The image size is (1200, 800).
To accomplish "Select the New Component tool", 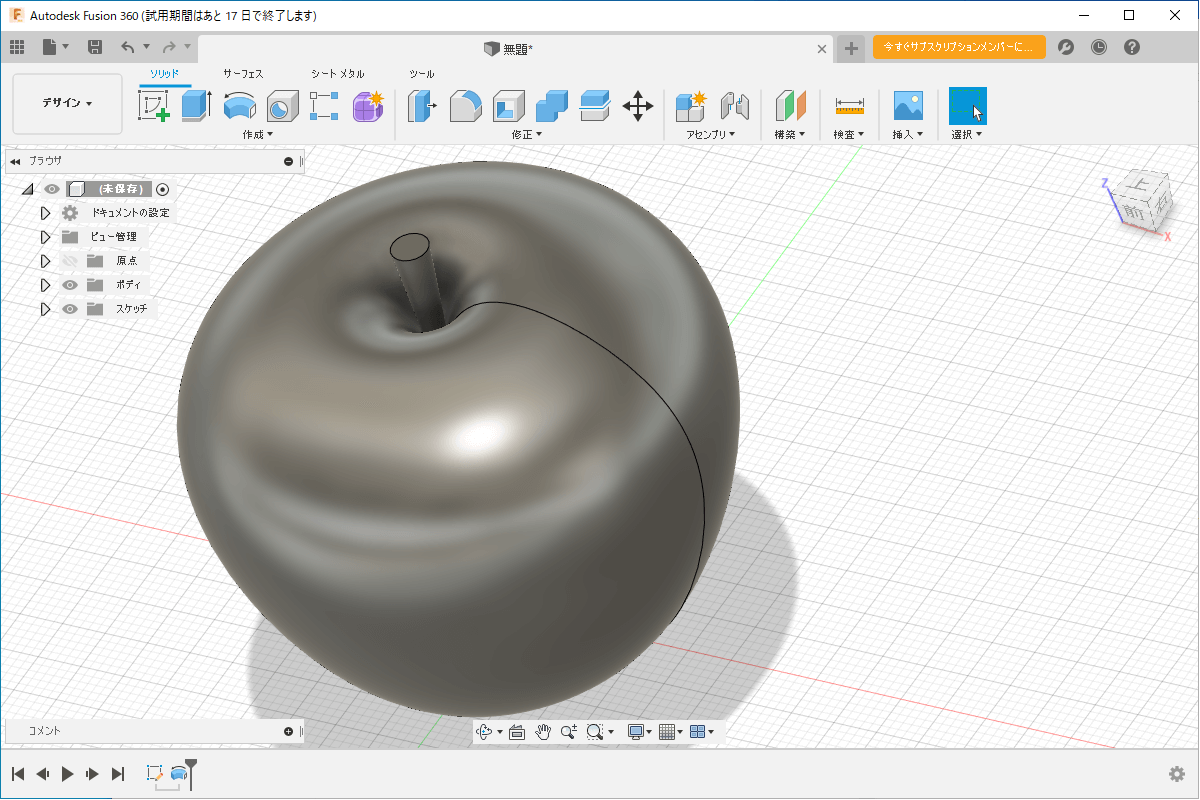I will [x=691, y=105].
